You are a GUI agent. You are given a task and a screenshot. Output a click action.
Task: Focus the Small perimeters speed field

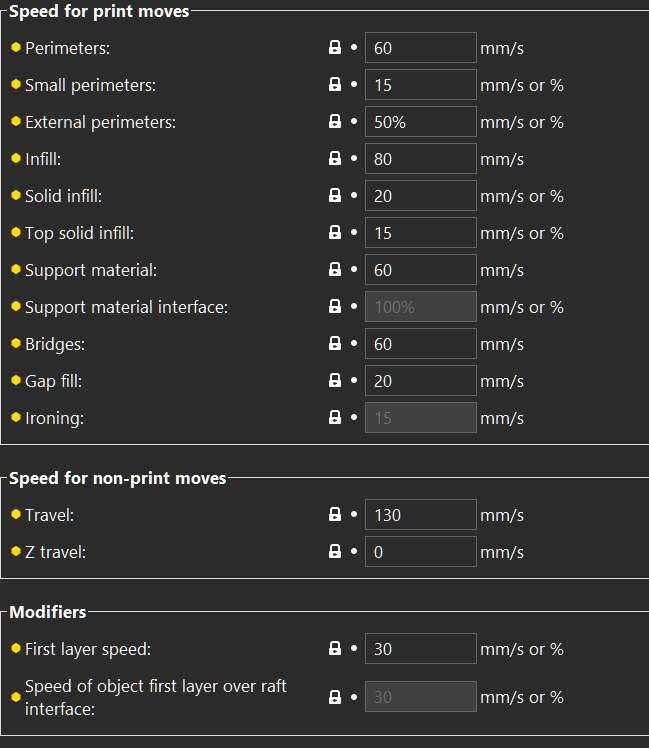pyautogui.click(x=420, y=84)
